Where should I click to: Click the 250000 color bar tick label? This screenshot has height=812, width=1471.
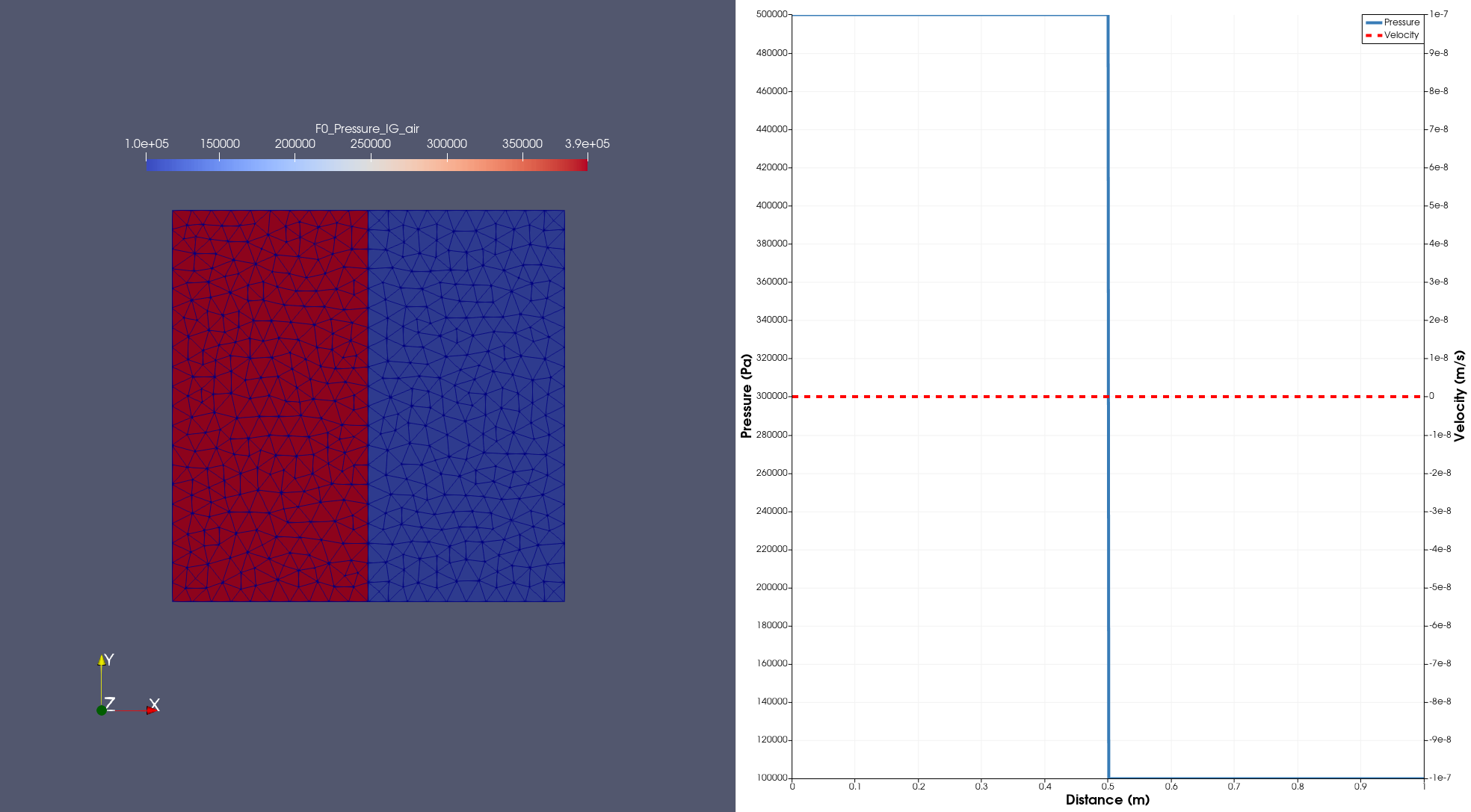[x=371, y=143]
